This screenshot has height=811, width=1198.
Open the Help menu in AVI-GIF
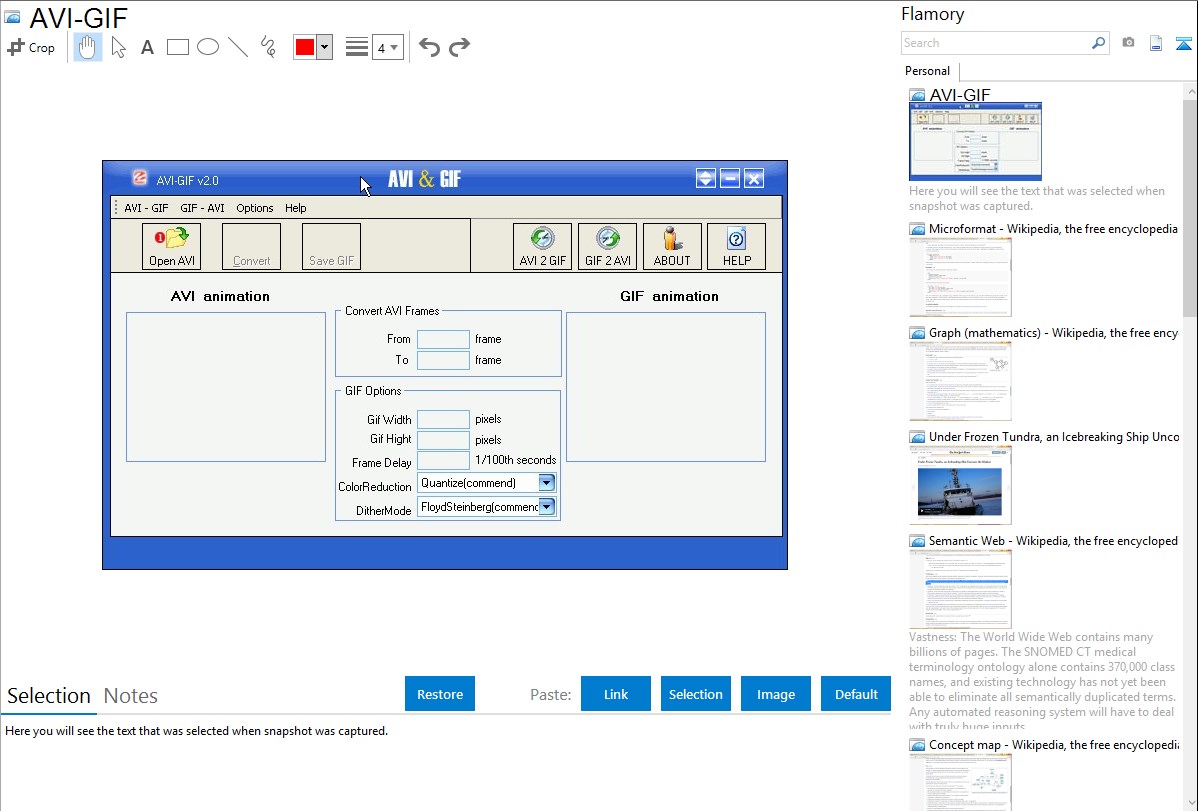click(296, 208)
